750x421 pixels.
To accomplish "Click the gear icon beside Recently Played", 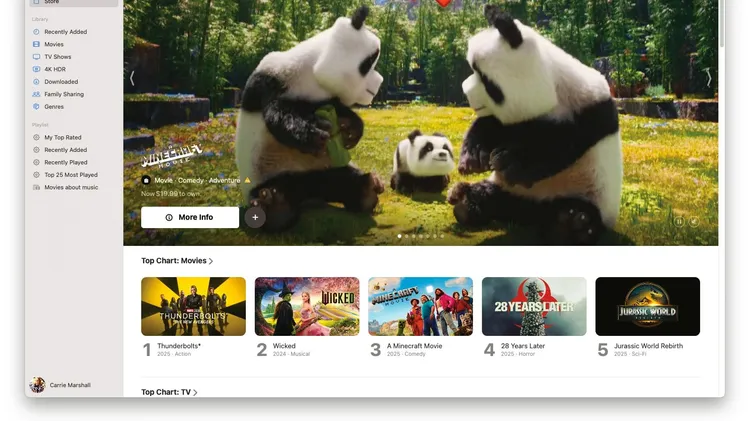I will point(36,162).
